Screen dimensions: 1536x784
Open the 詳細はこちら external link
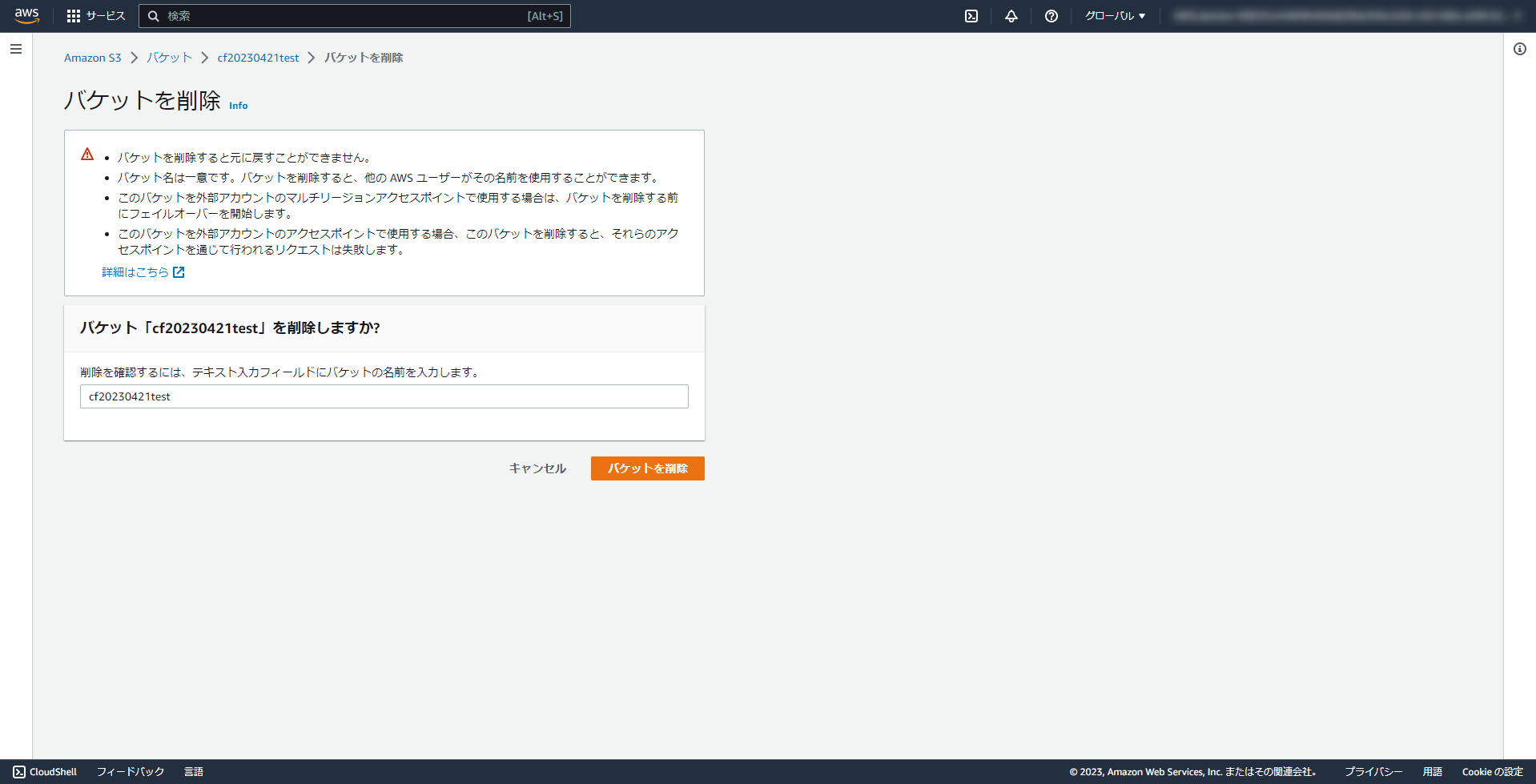(136, 271)
